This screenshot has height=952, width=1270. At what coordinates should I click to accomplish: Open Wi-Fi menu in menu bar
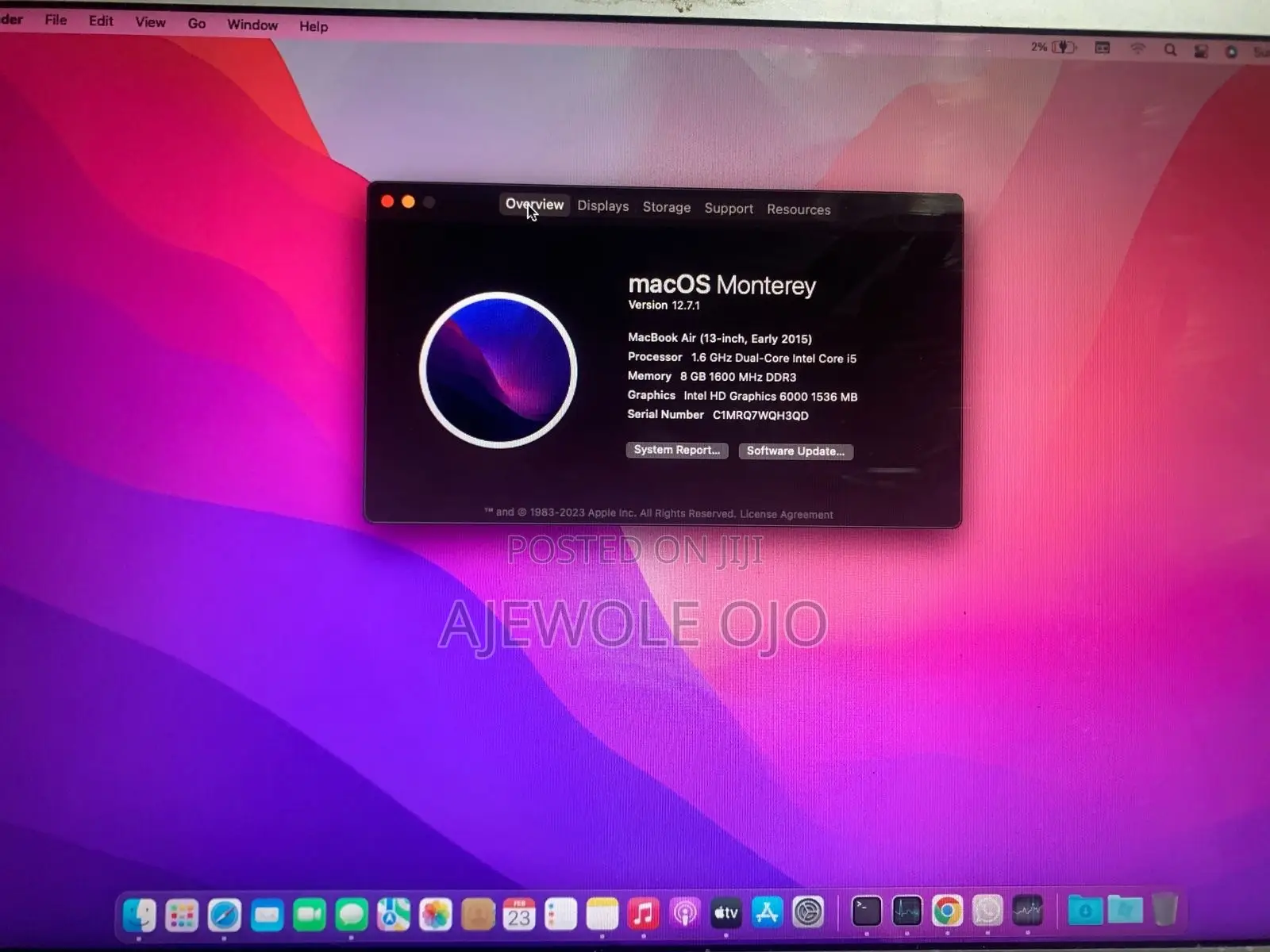tap(1137, 48)
